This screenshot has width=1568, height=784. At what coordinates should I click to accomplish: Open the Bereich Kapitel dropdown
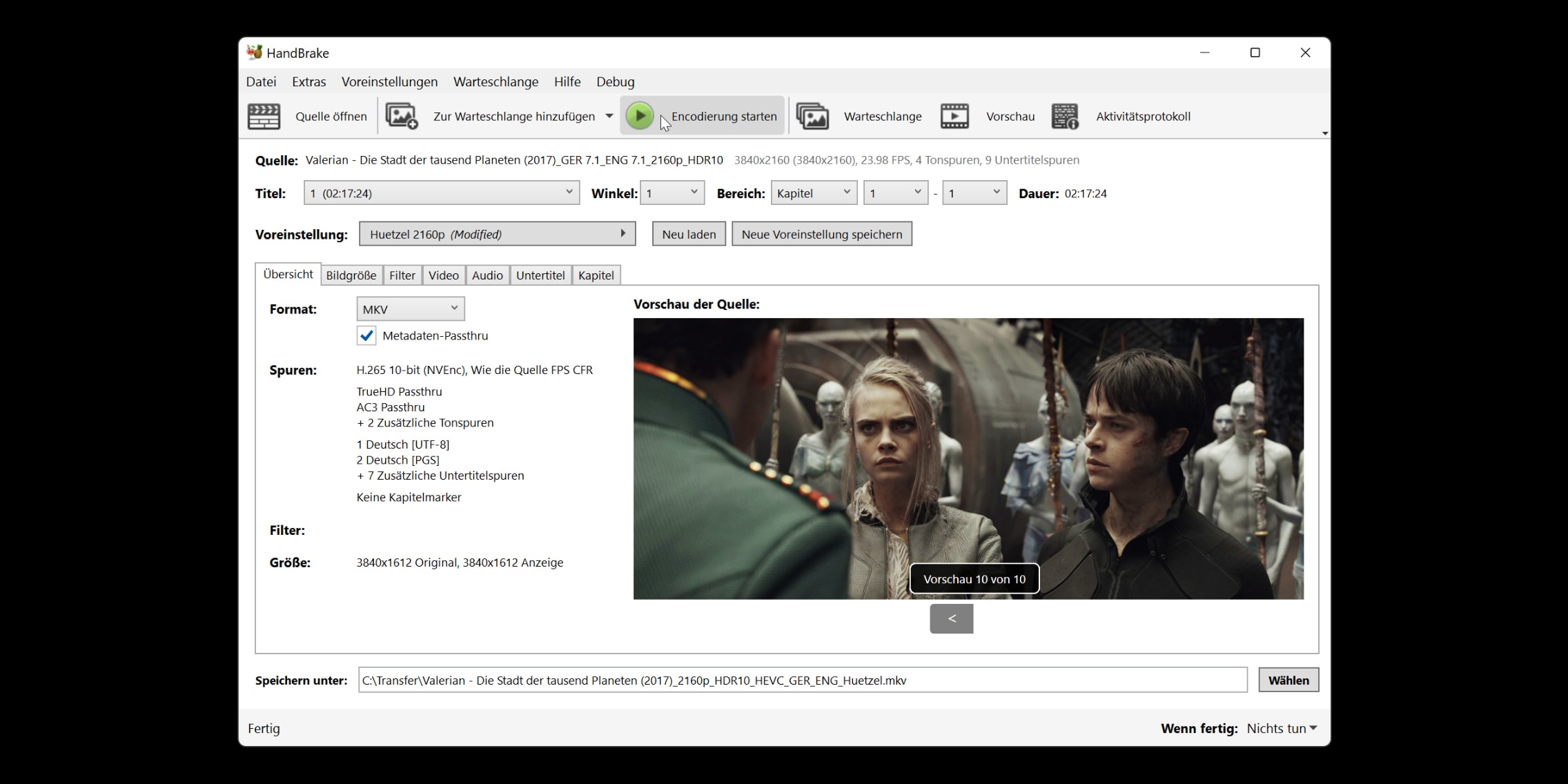tap(814, 193)
